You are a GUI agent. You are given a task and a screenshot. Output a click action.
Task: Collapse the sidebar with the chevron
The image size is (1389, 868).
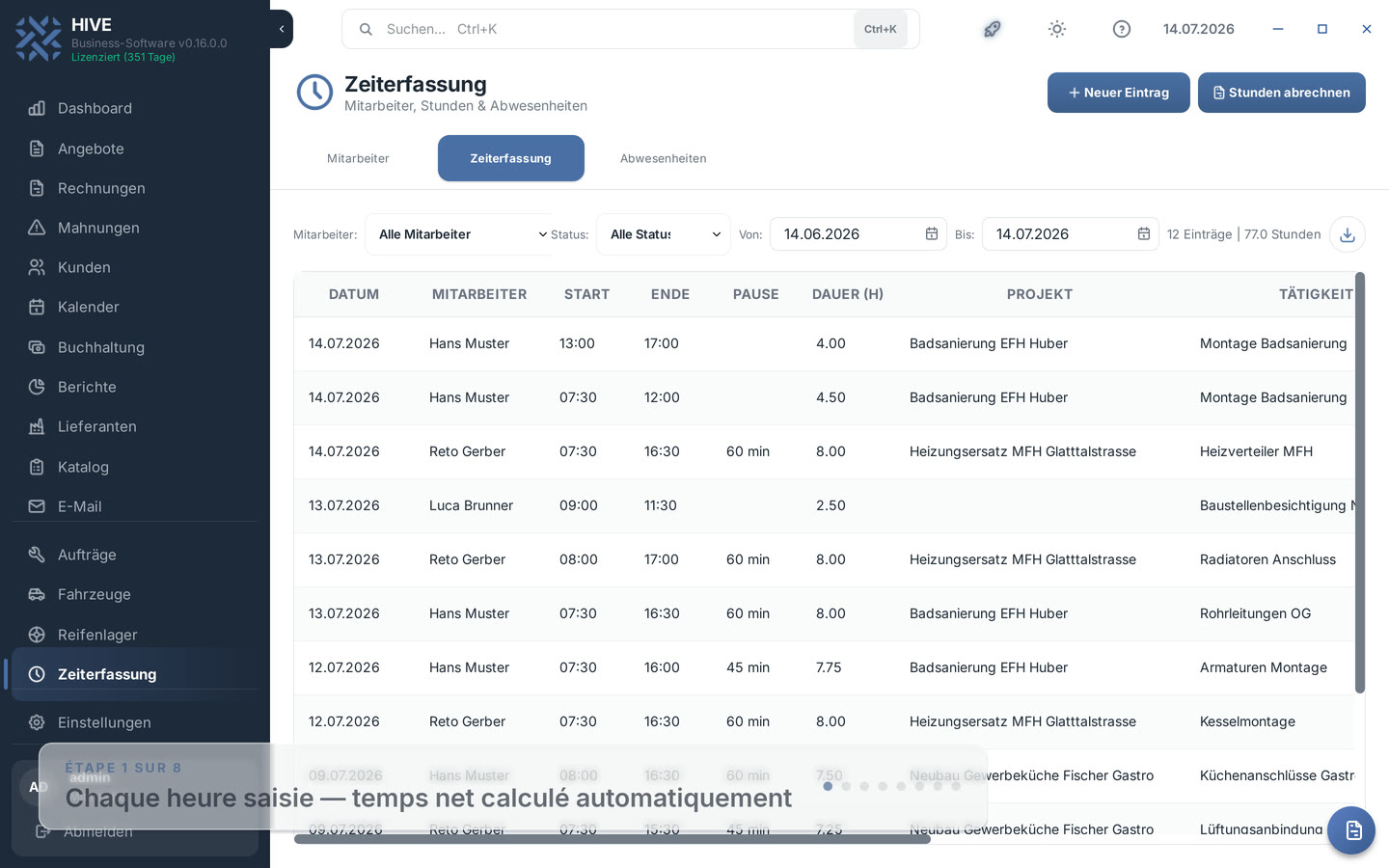282,29
